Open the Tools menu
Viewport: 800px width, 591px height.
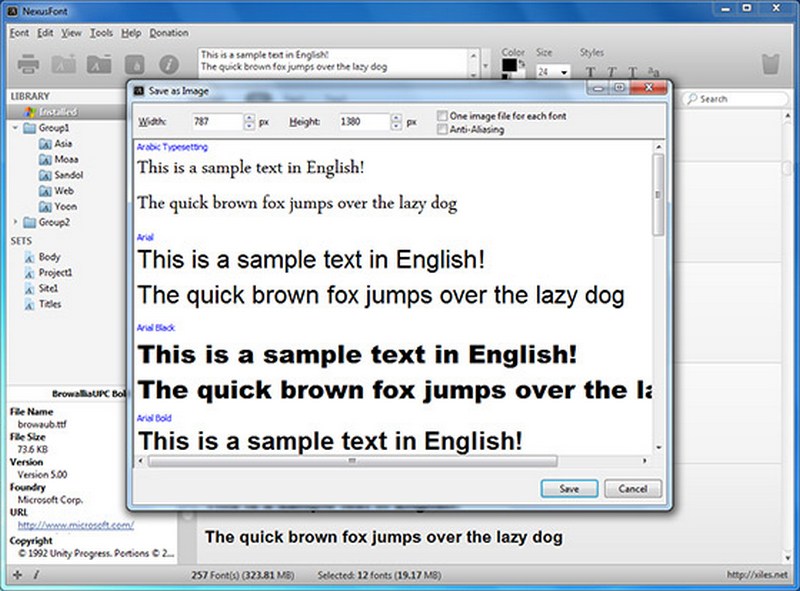101,33
